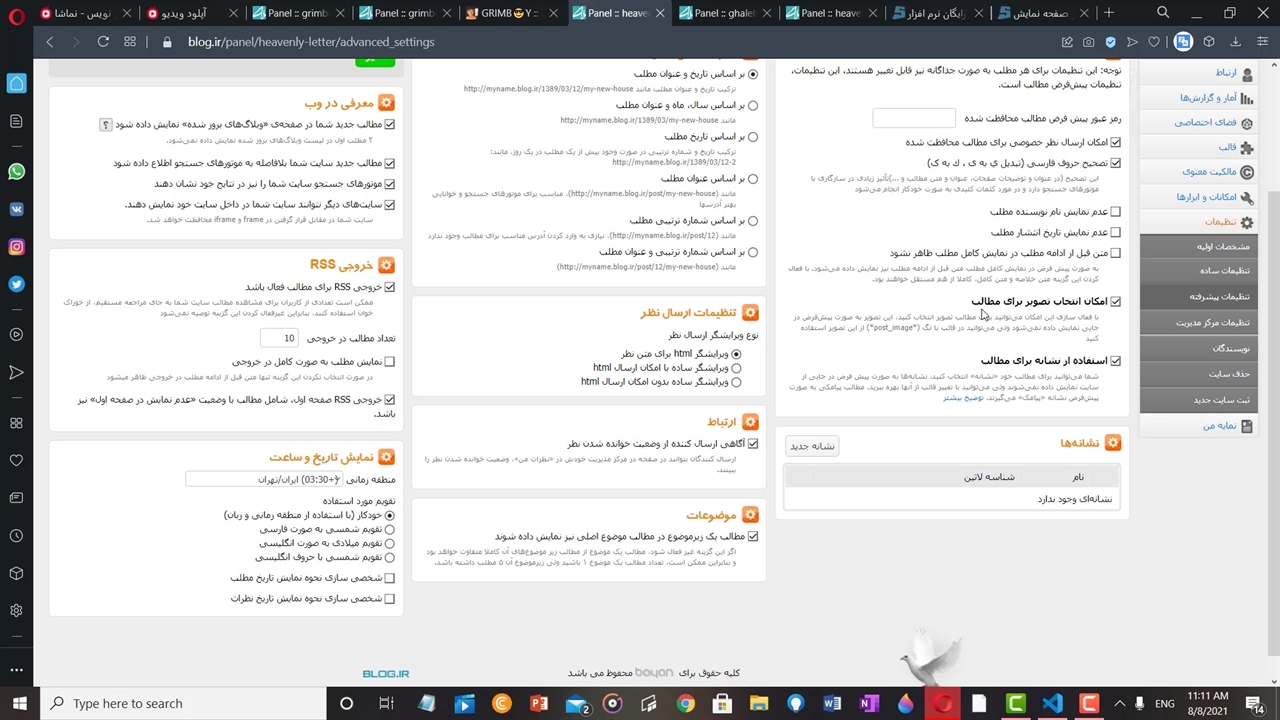Image resolution: width=1280 pixels, height=720 pixels.
Task: Reload the page with the refresh icon
Action: tap(103, 42)
